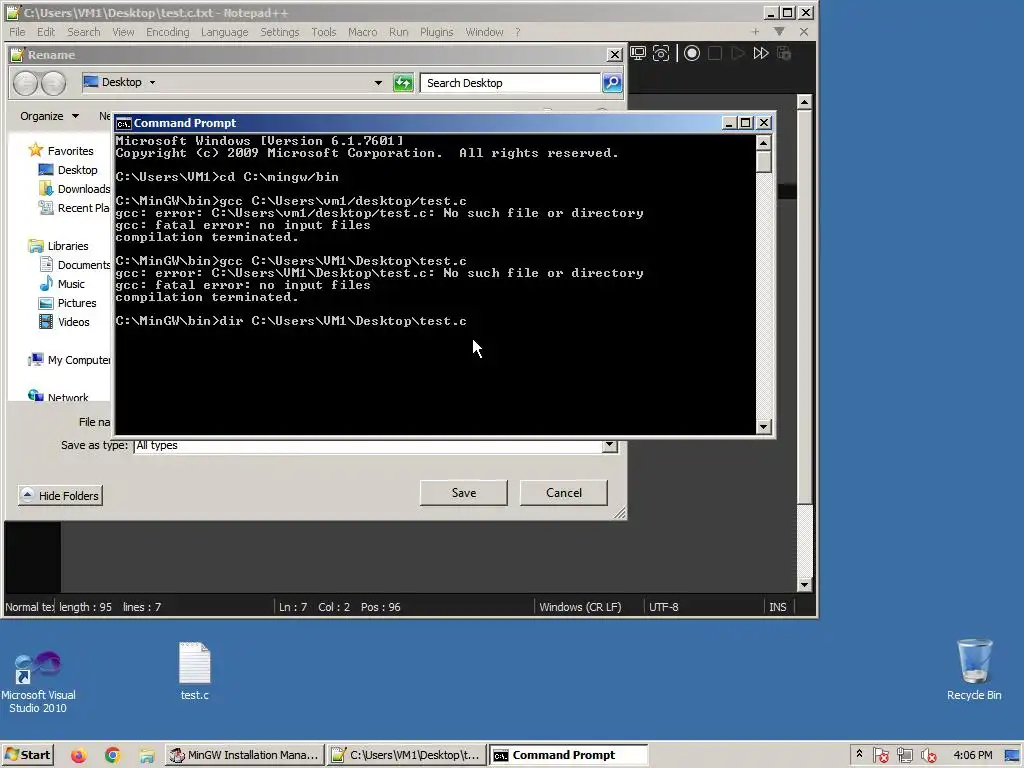This screenshot has width=1024, height=768.
Task: Click the Start button
Action: [x=27, y=755]
